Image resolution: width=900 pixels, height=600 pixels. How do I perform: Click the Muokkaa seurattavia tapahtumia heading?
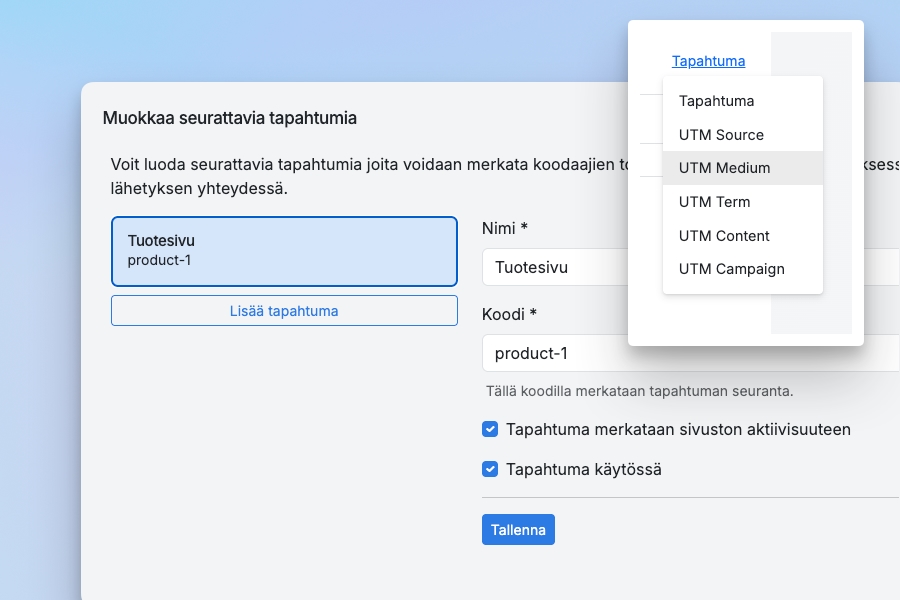click(230, 118)
